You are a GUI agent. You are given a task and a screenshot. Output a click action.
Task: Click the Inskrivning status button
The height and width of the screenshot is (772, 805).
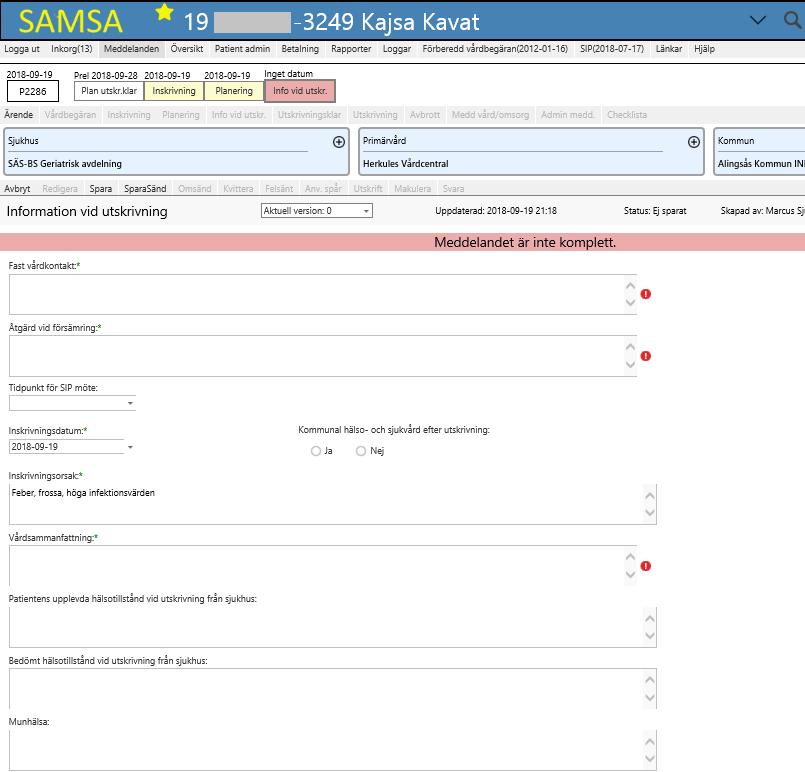pos(174,91)
